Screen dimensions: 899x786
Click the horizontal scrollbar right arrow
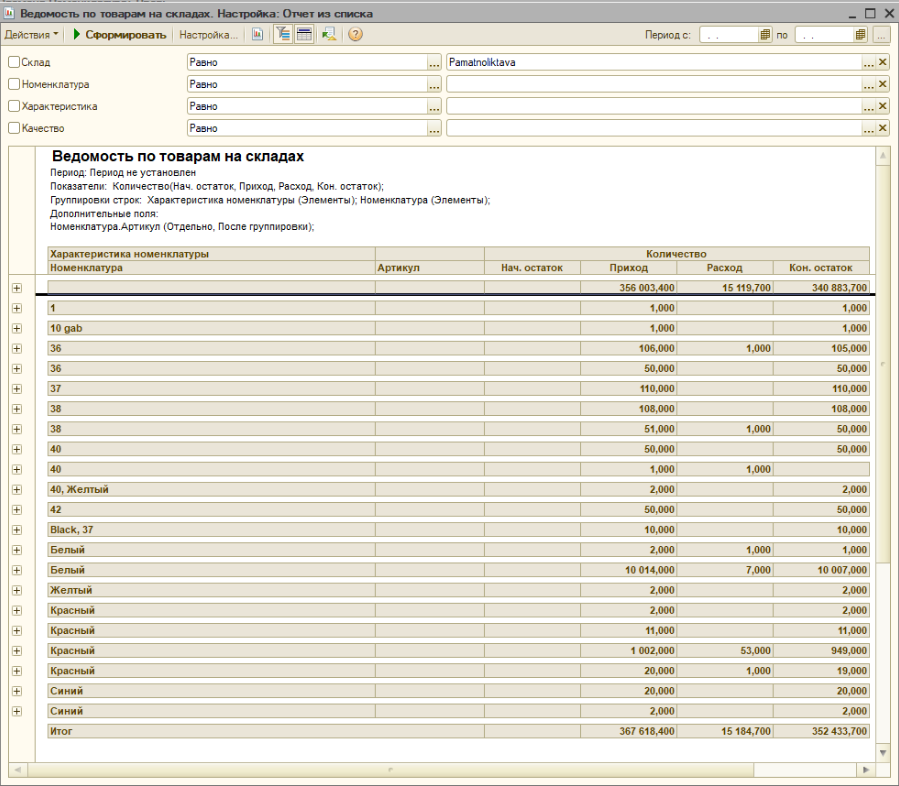coord(866,769)
